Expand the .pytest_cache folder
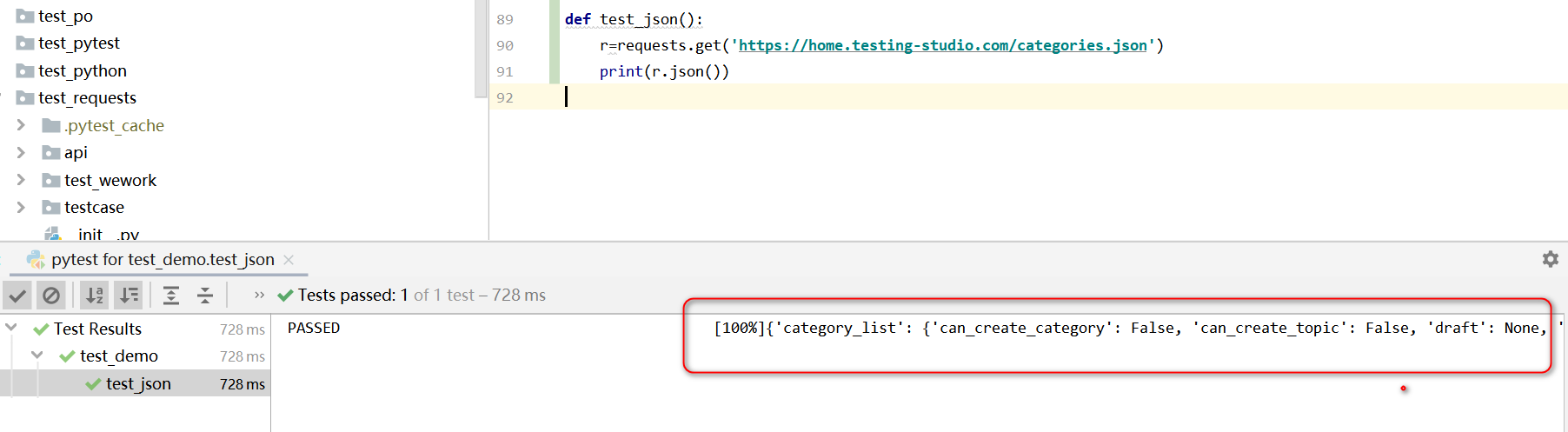 [21, 125]
